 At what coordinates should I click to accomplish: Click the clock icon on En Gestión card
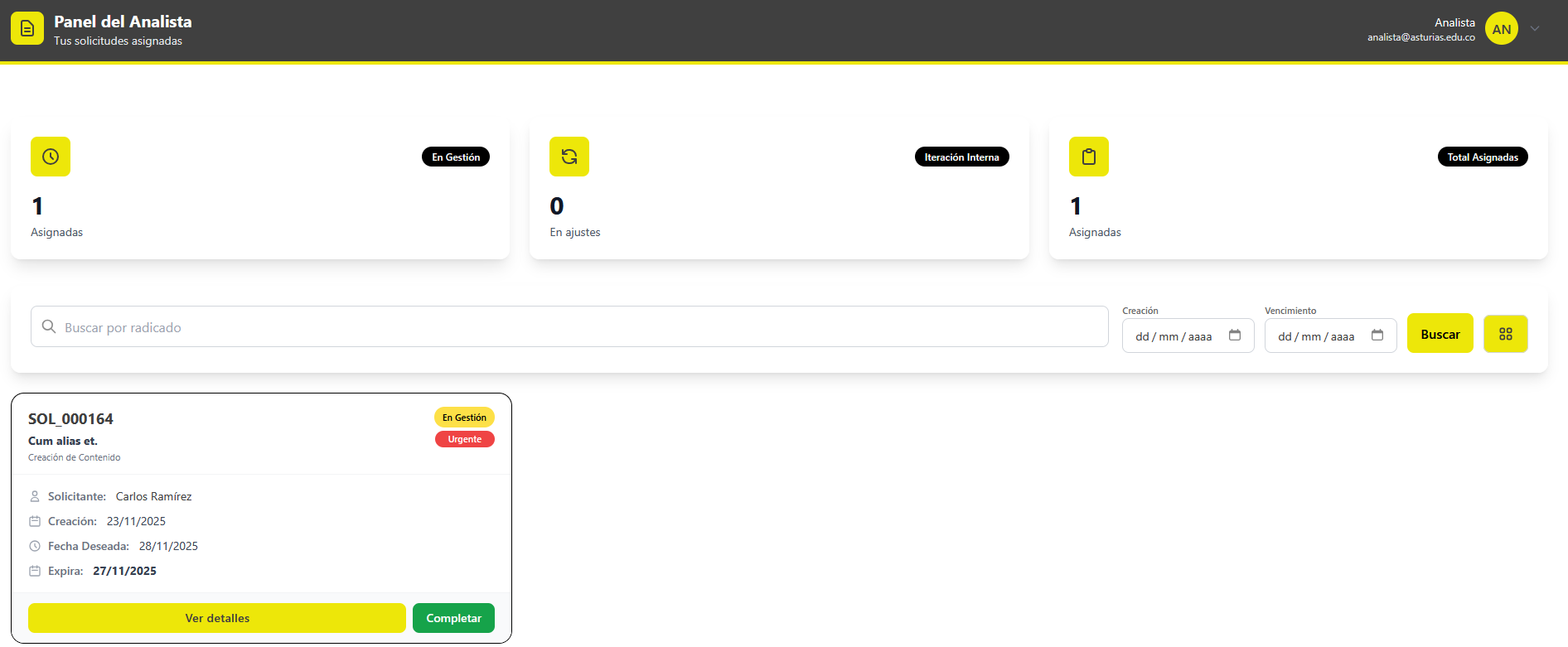[x=51, y=157]
